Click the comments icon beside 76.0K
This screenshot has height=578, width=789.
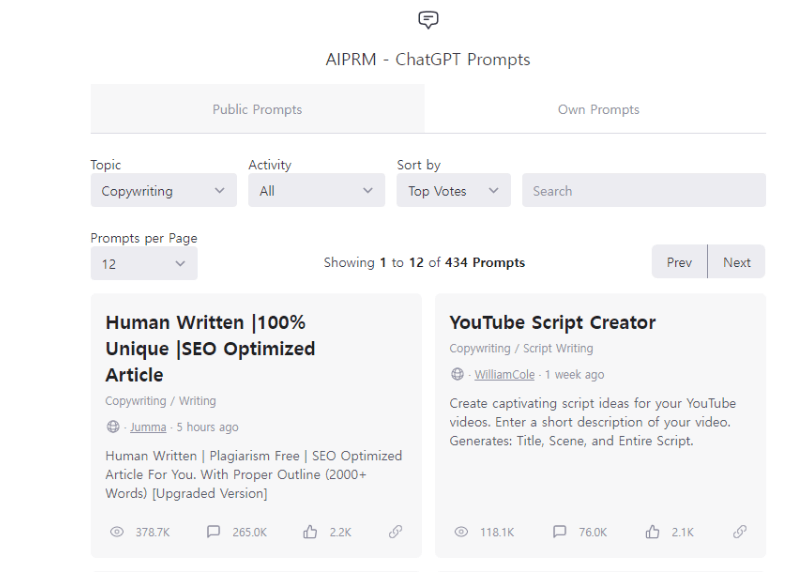click(x=559, y=531)
